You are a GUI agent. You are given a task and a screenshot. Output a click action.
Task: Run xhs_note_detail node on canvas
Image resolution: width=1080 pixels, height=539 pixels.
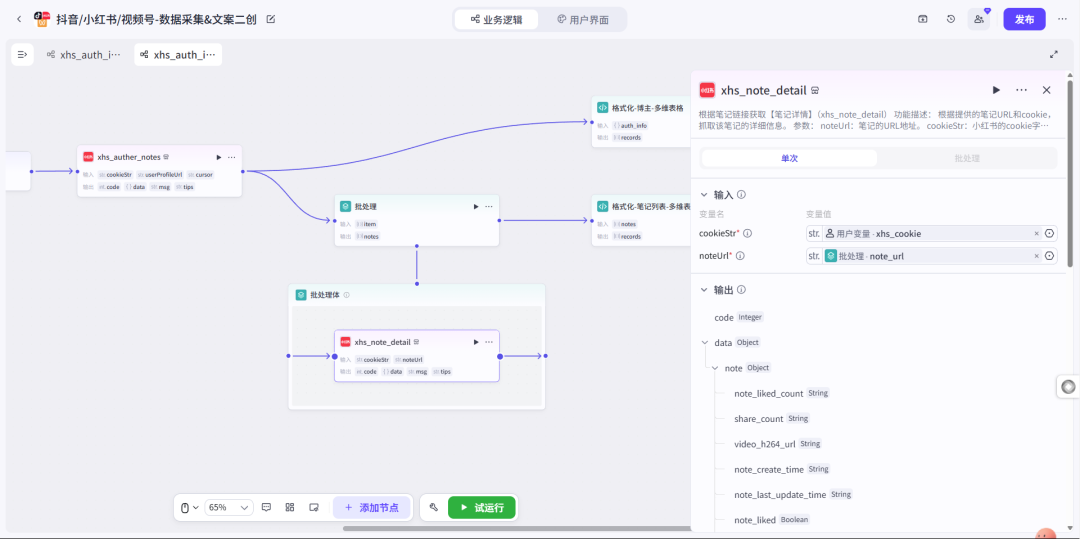pyautogui.click(x=475, y=342)
